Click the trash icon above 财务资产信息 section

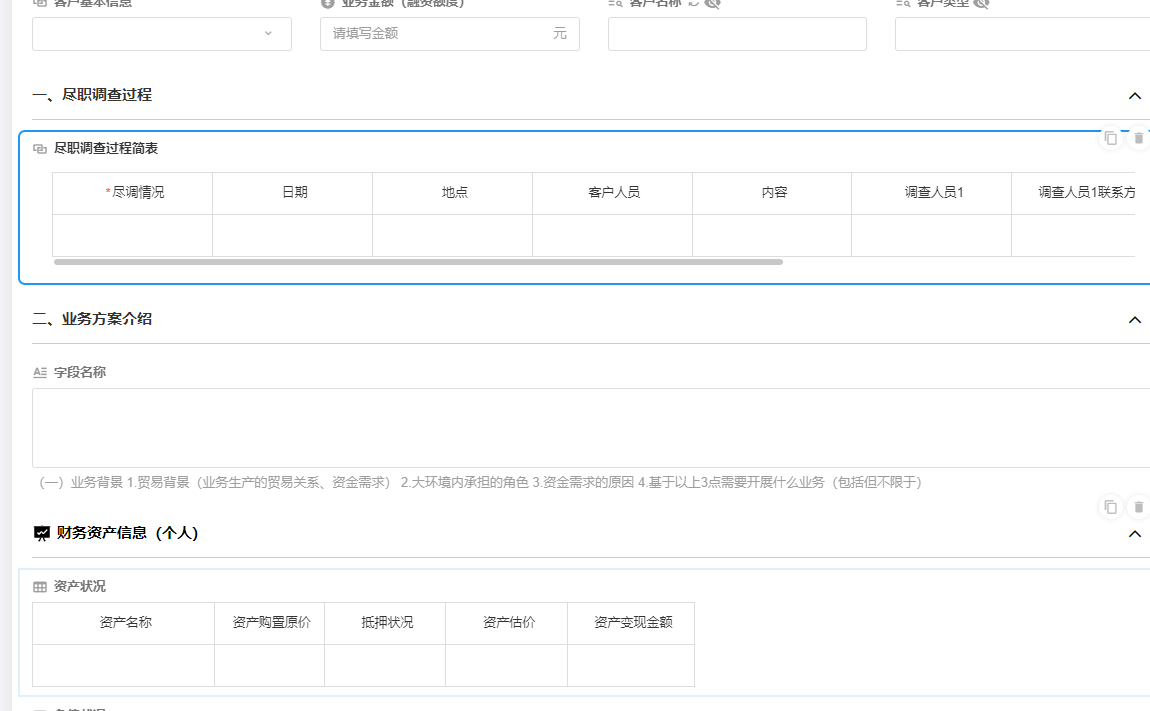[x=1138, y=507]
